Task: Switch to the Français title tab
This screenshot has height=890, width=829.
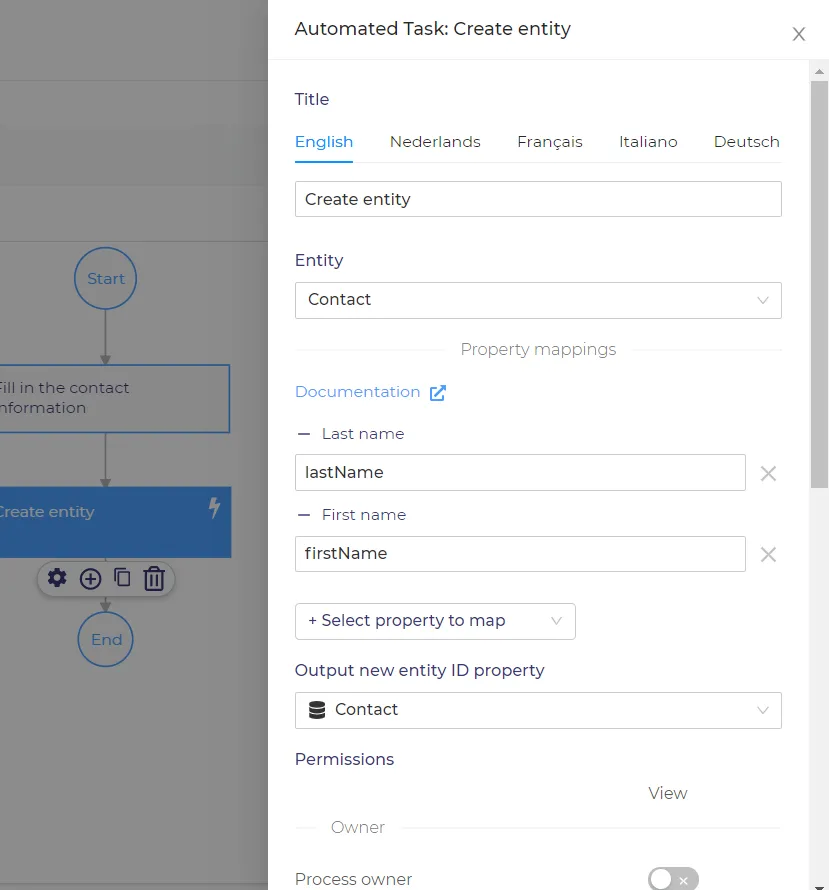Action: click(549, 142)
